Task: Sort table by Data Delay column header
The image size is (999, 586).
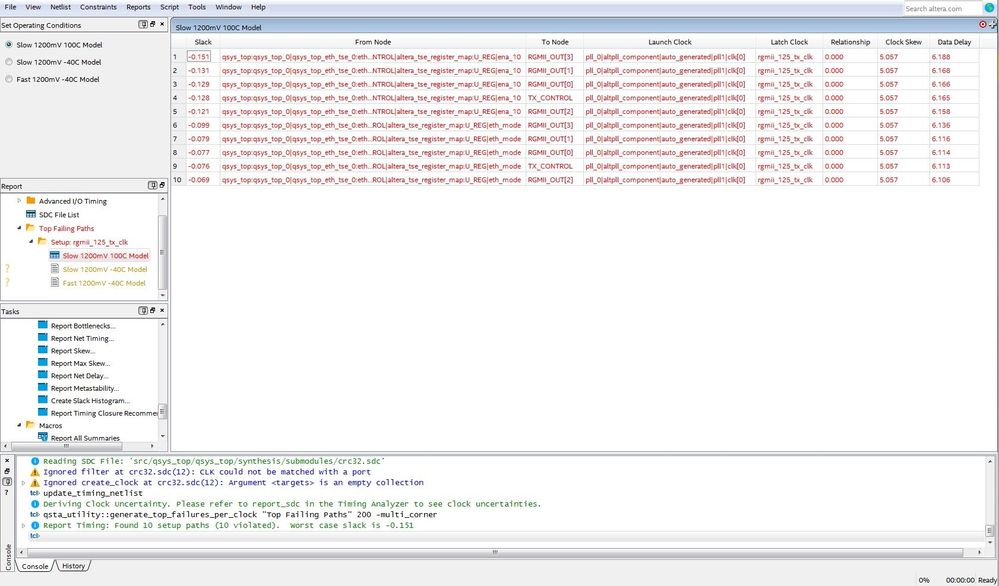Action: point(954,42)
